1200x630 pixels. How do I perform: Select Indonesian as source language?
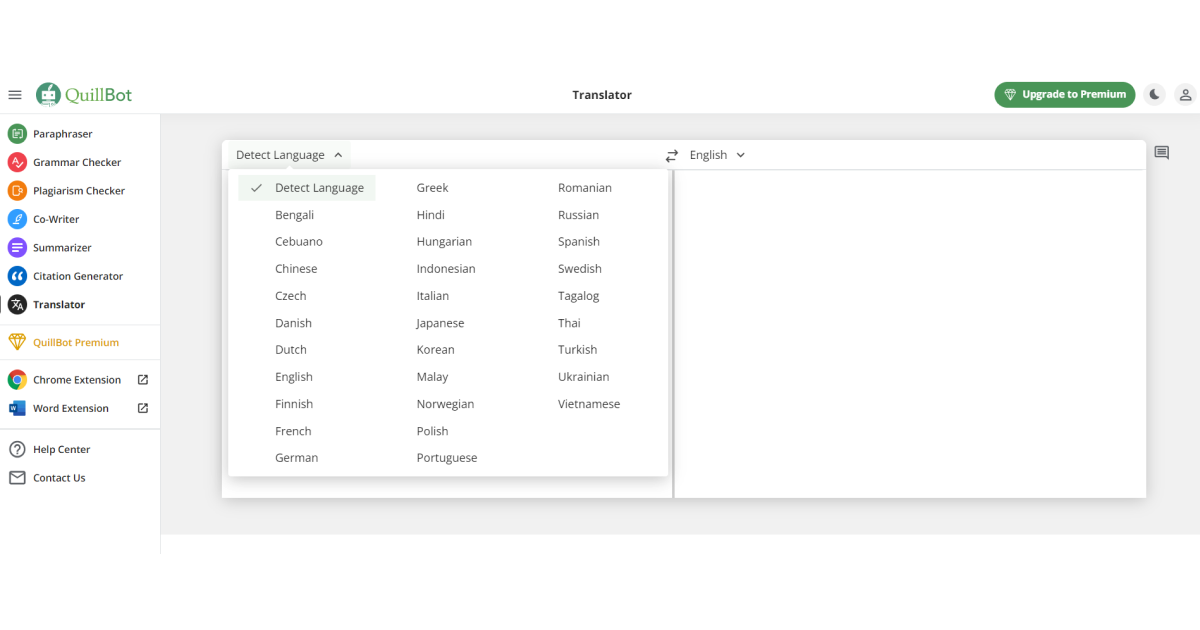coord(446,269)
